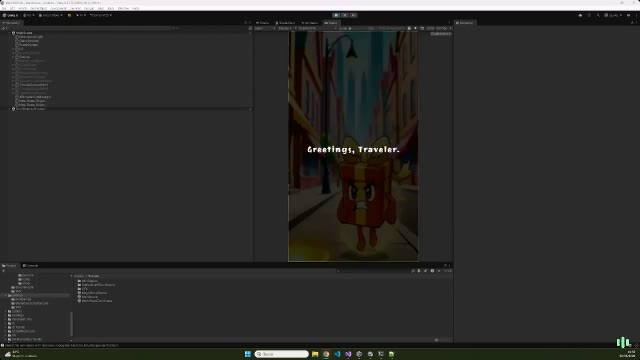Click the Greetings, Traveler text in Game view
Screen dimensions: 640x360
point(353,150)
